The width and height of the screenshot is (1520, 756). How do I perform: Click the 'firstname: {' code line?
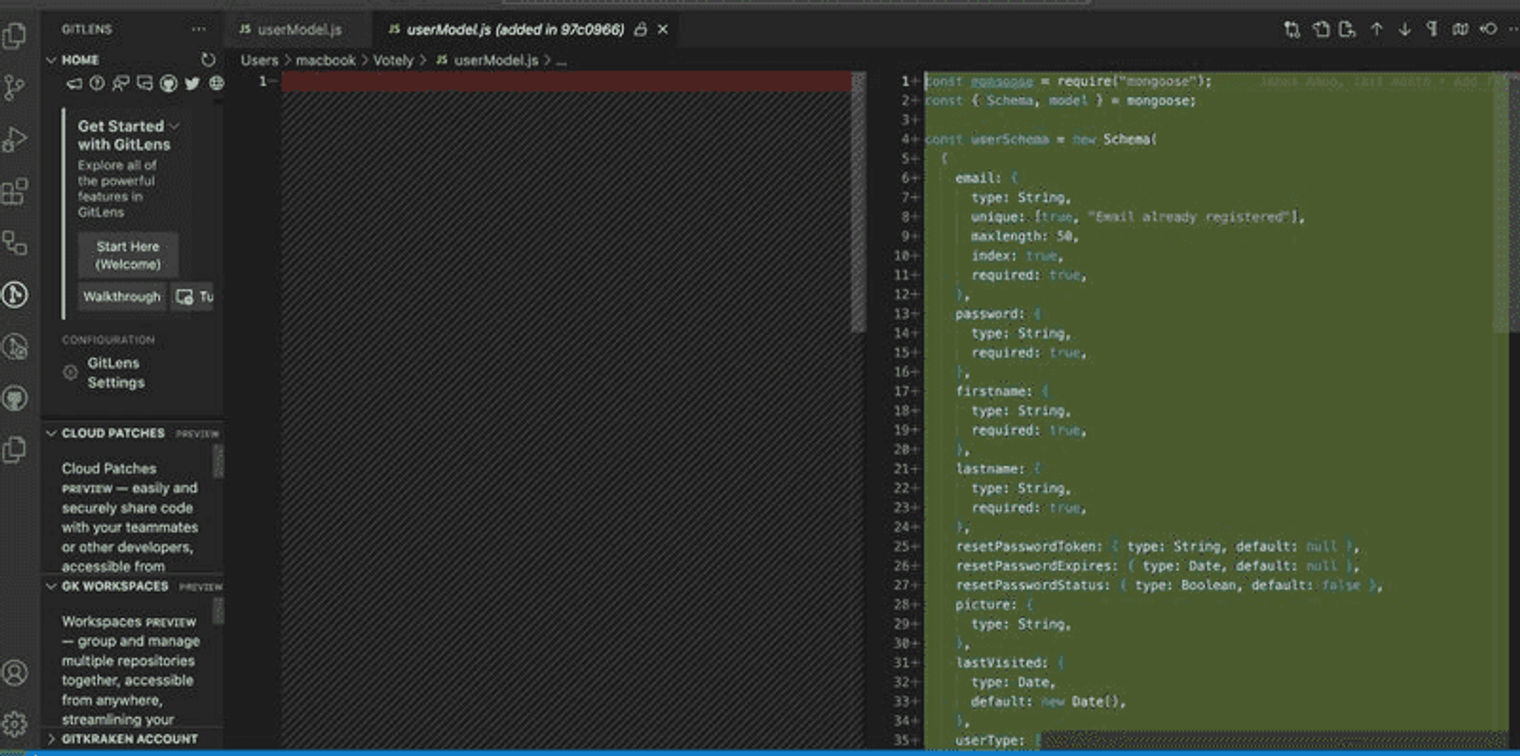1002,391
